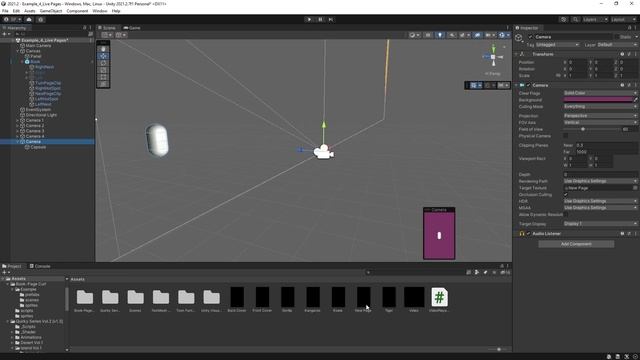
Task: Toggle scene audio icon
Action: 452,35
